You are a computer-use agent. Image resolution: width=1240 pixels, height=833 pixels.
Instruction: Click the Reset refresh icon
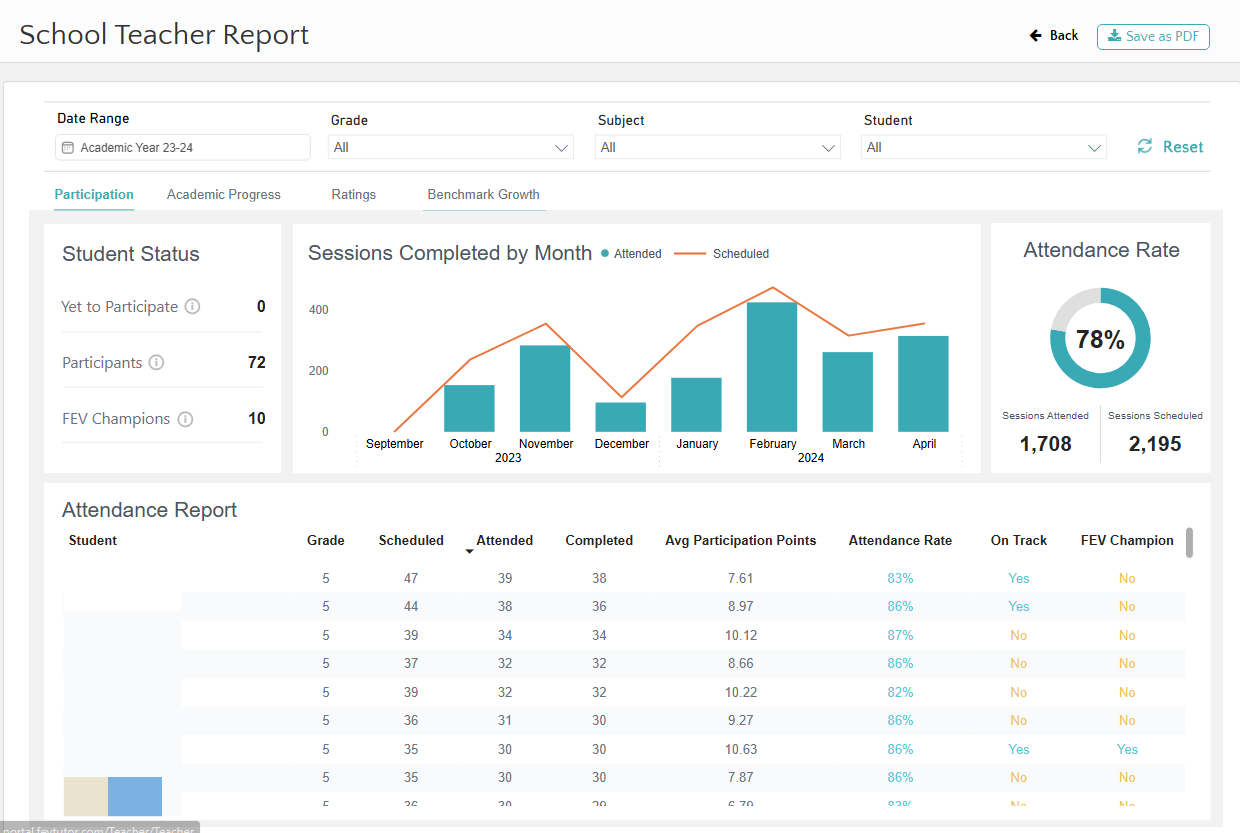point(1145,147)
